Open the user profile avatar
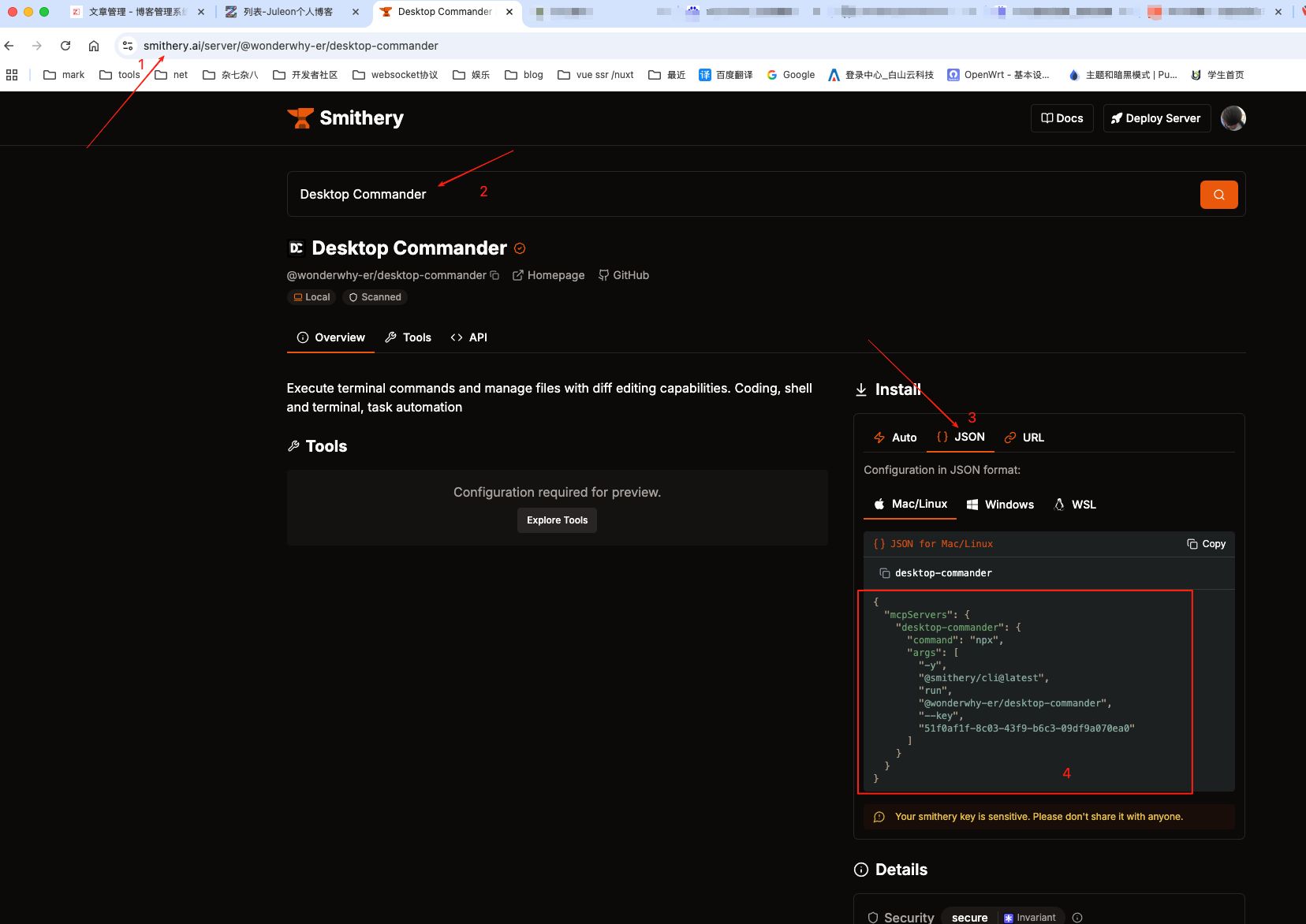The height and width of the screenshot is (924, 1306). tap(1233, 118)
